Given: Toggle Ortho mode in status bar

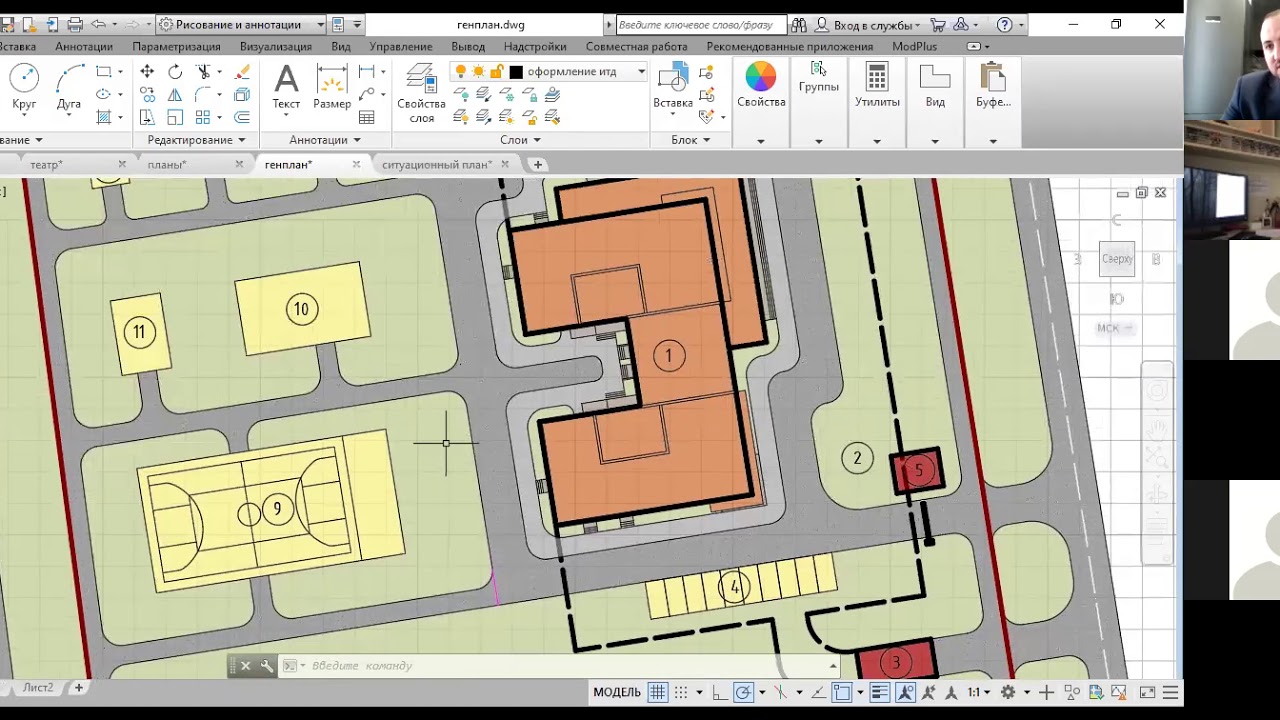Looking at the screenshot, I should tap(720, 692).
